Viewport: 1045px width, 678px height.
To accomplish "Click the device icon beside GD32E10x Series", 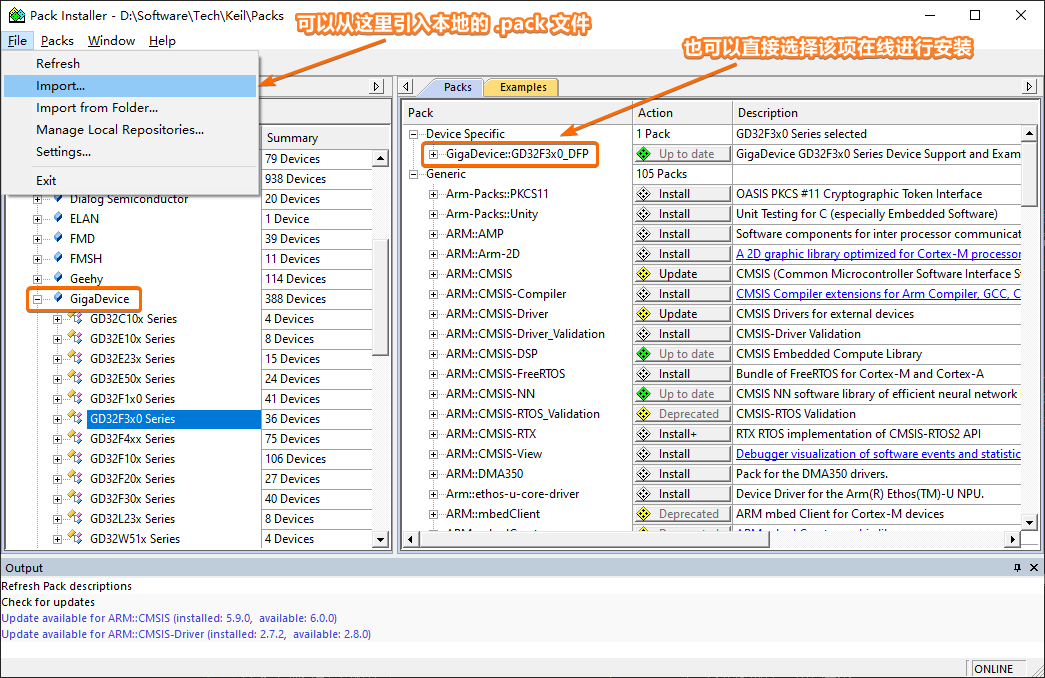I will point(76,338).
